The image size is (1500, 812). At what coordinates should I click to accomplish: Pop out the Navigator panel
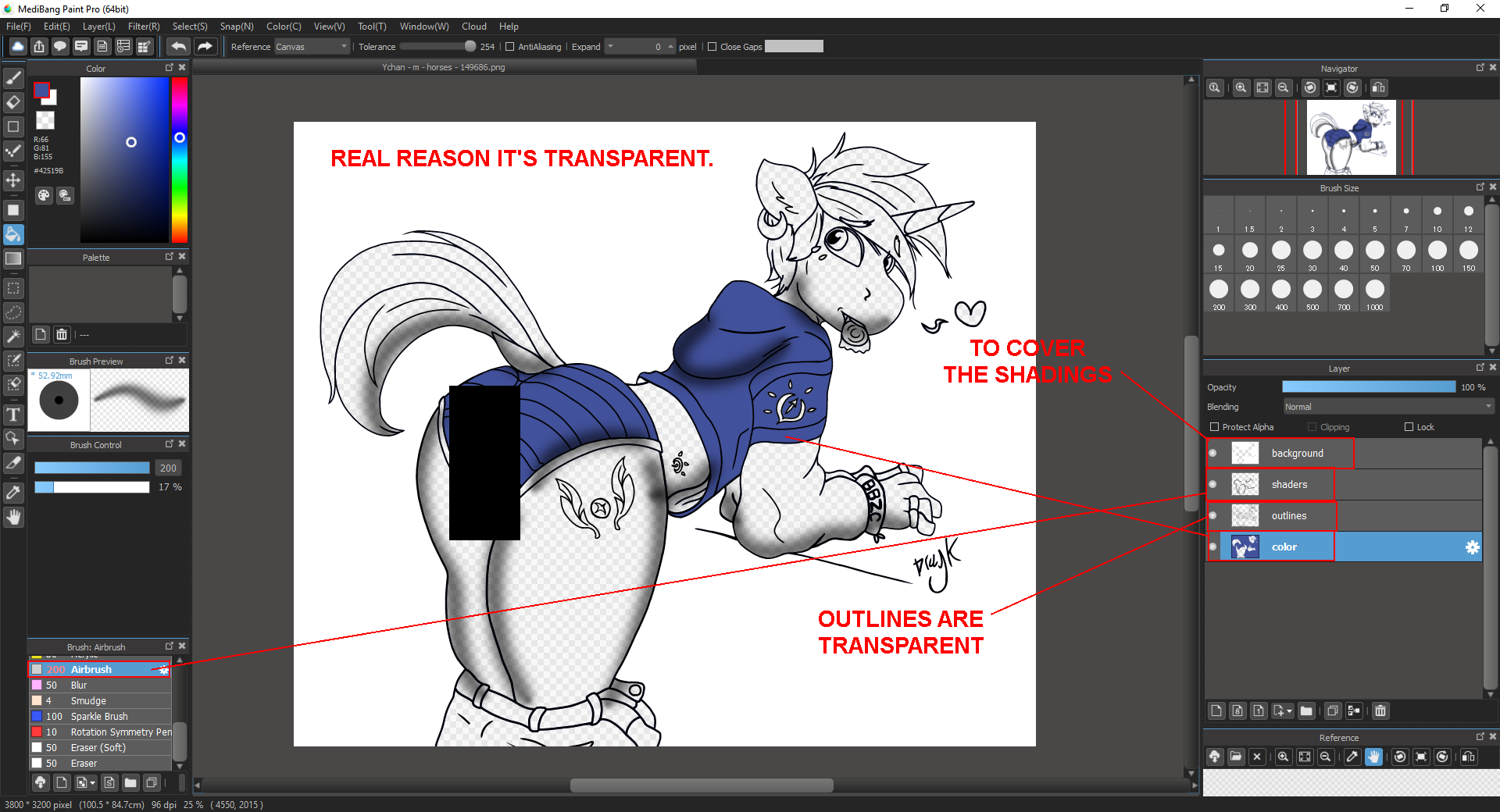1480,68
